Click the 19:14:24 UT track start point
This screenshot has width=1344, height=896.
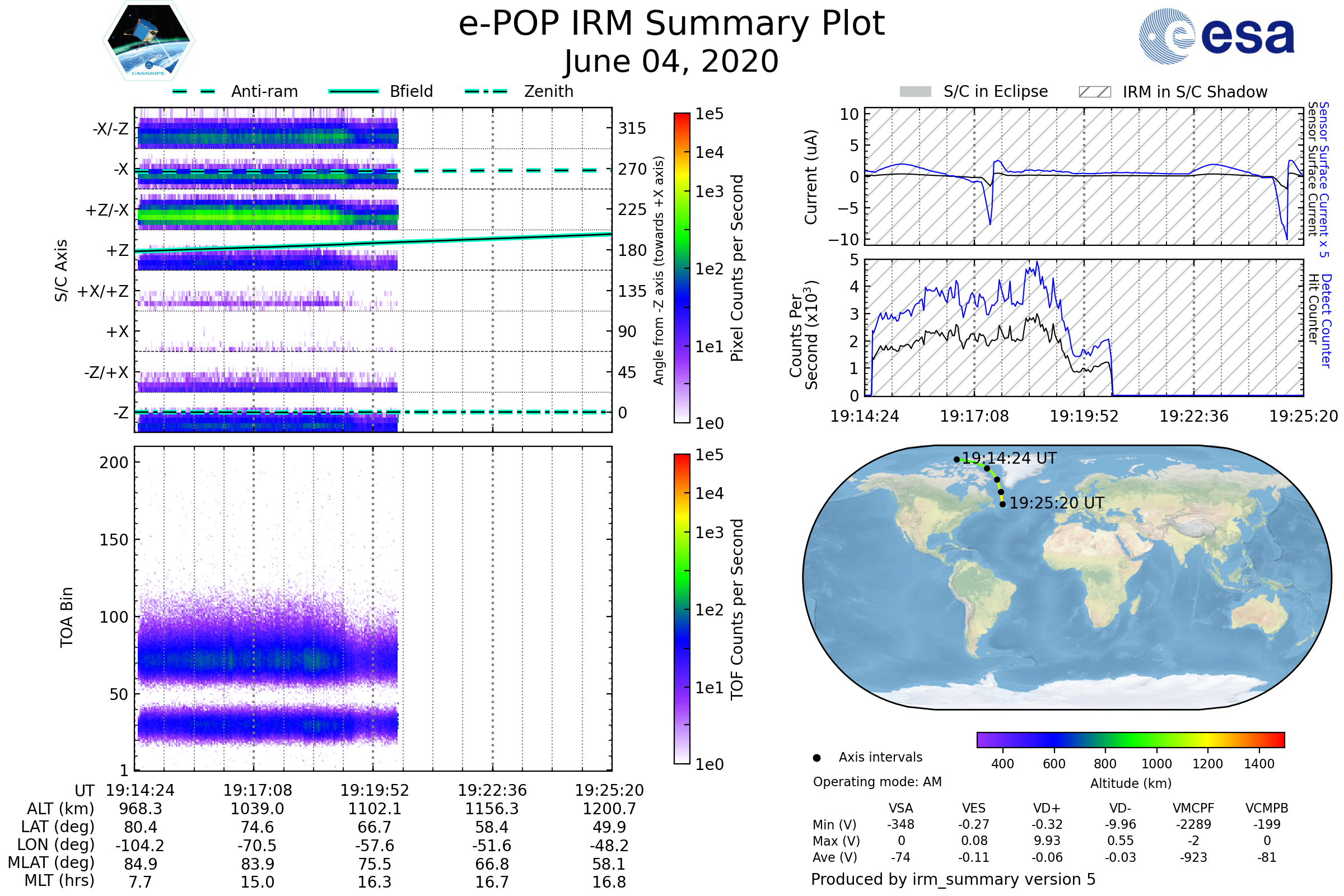956,459
